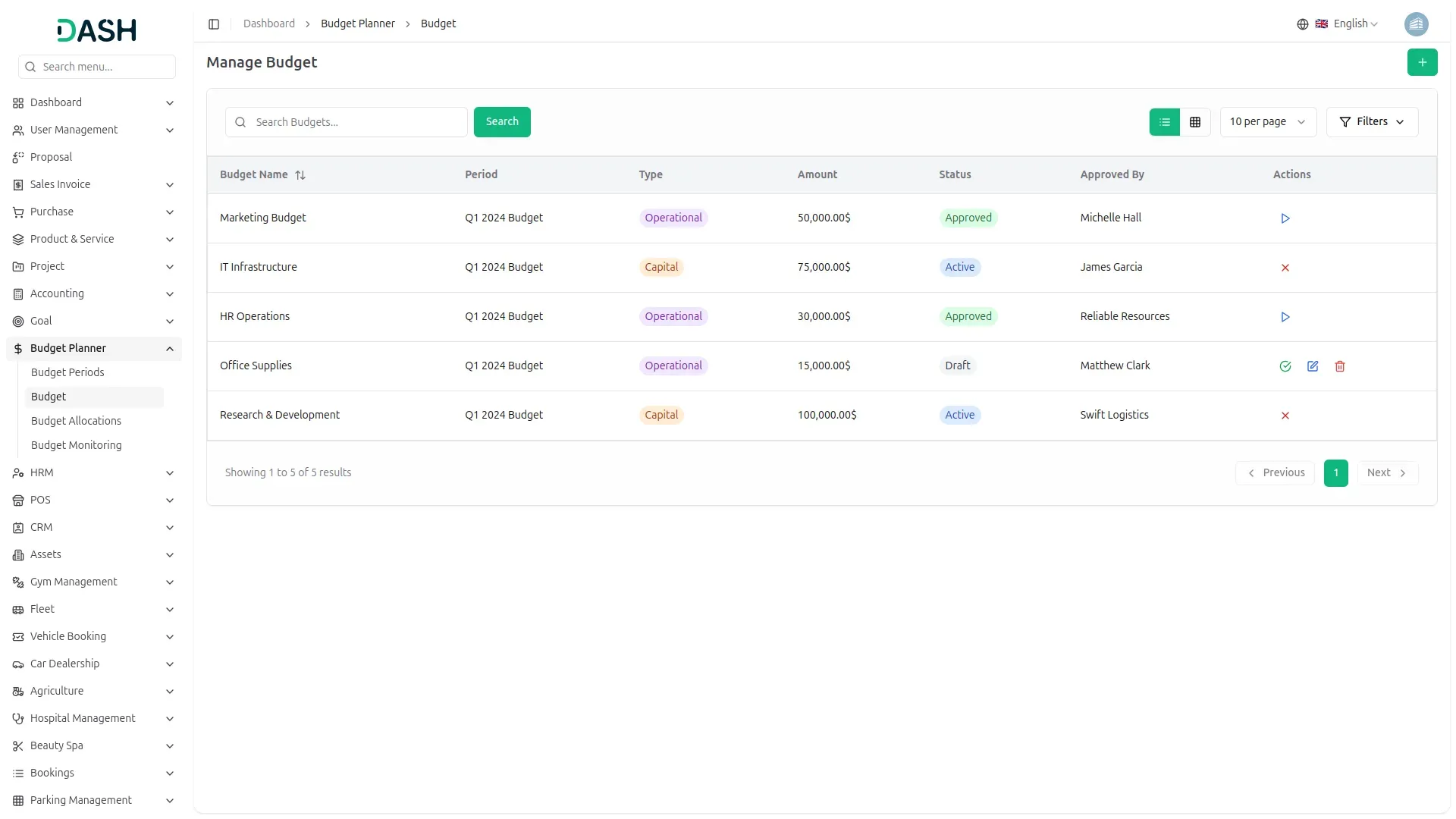Open the 10 per page dropdown
The image size is (1456, 819).
pyautogui.click(x=1267, y=122)
